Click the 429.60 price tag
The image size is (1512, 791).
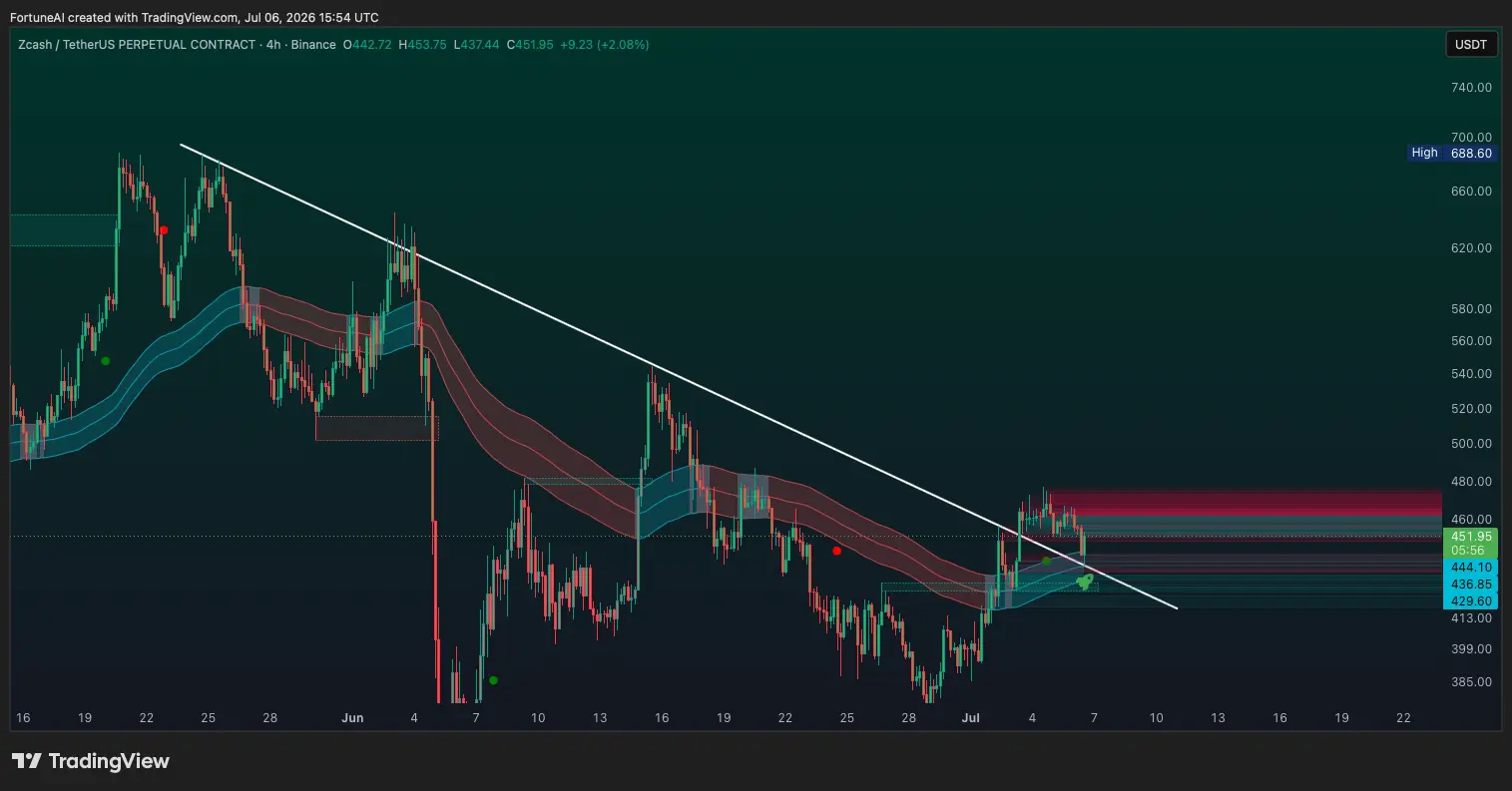pyautogui.click(x=1470, y=600)
